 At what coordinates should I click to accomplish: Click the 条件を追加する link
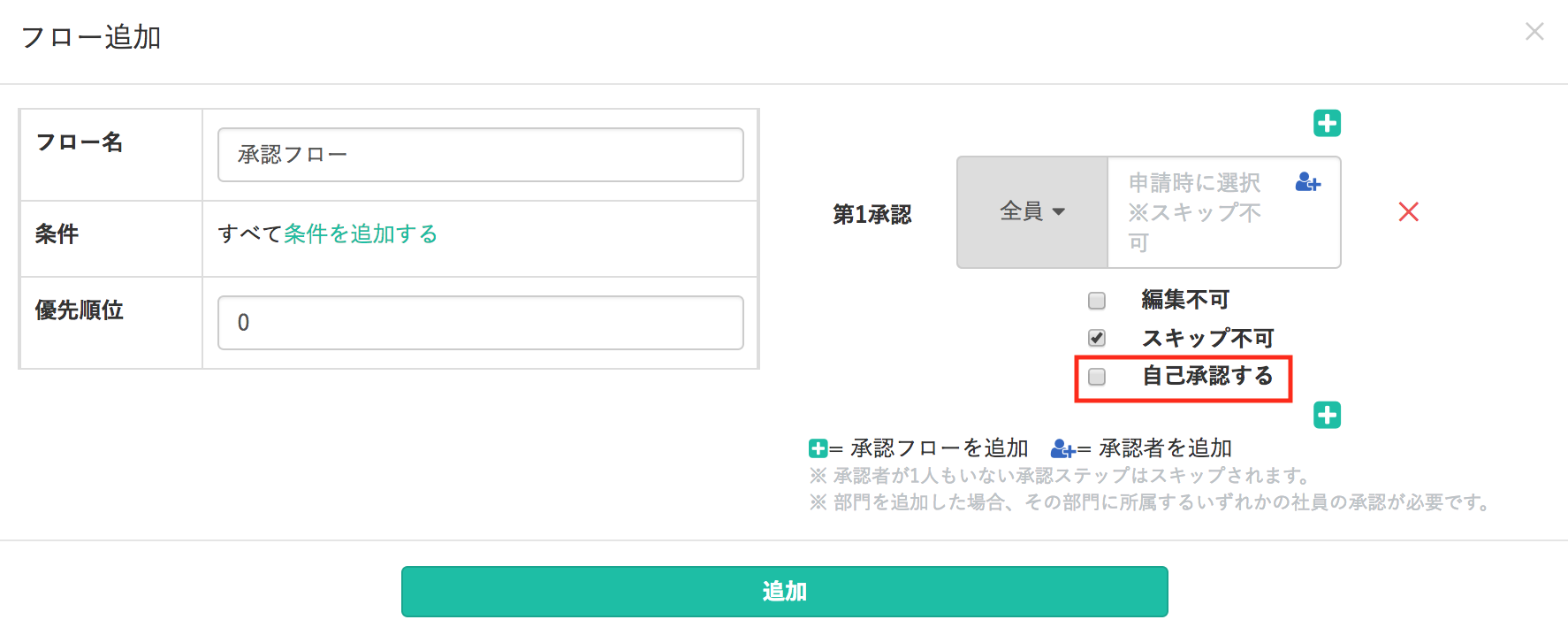(x=360, y=233)
